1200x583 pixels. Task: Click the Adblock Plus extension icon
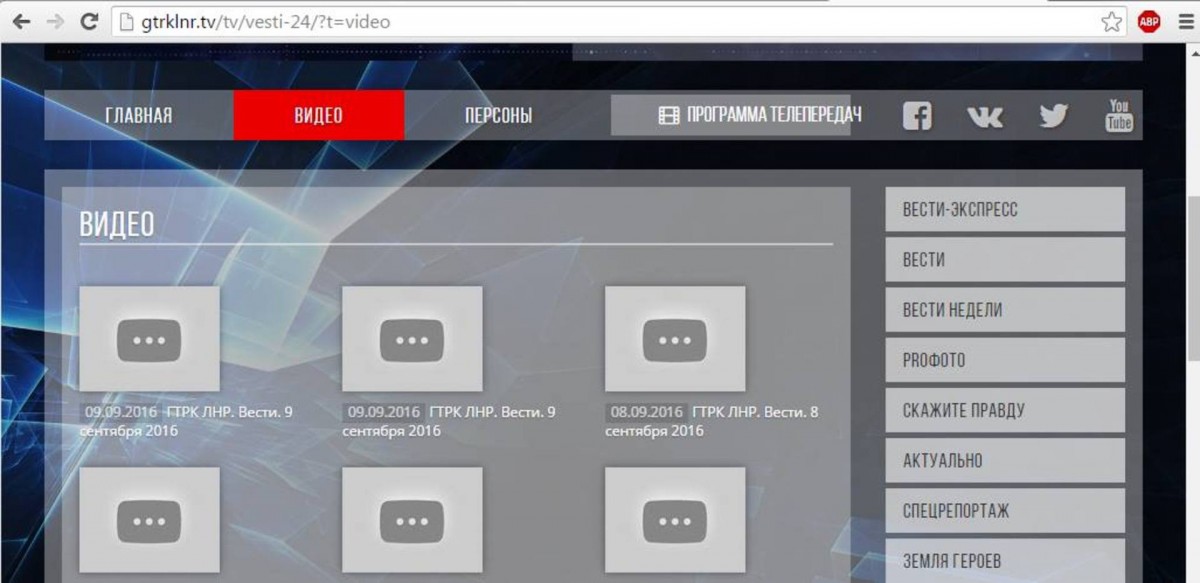pos(1148,20)
